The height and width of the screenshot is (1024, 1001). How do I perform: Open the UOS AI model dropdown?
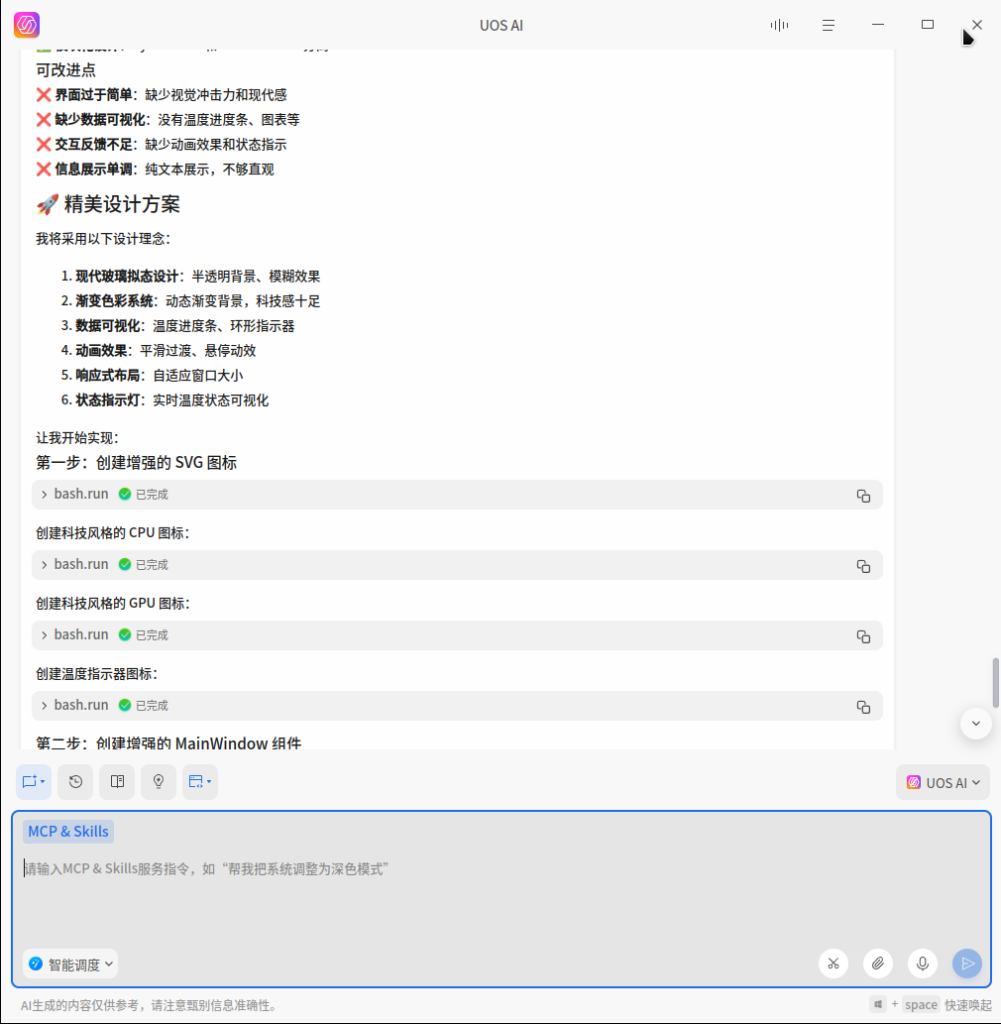942,783
